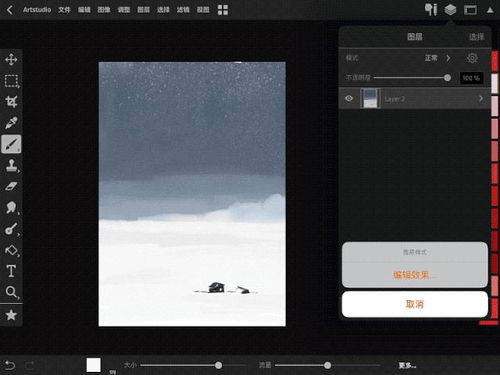Viewport: 500px width, 375px height.
Task: Adjust the layer opacity slider handle
Action: [447, 78]
